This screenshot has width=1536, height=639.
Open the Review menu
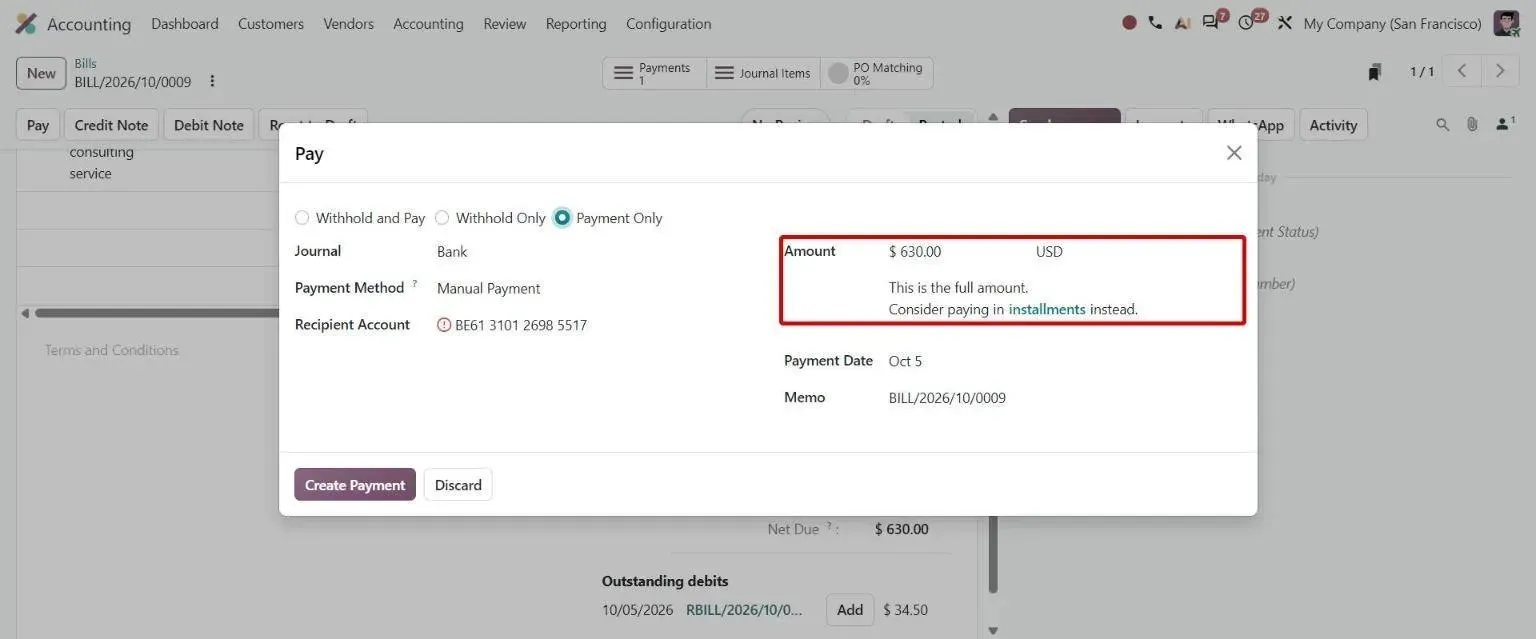[x=505, y=23]
